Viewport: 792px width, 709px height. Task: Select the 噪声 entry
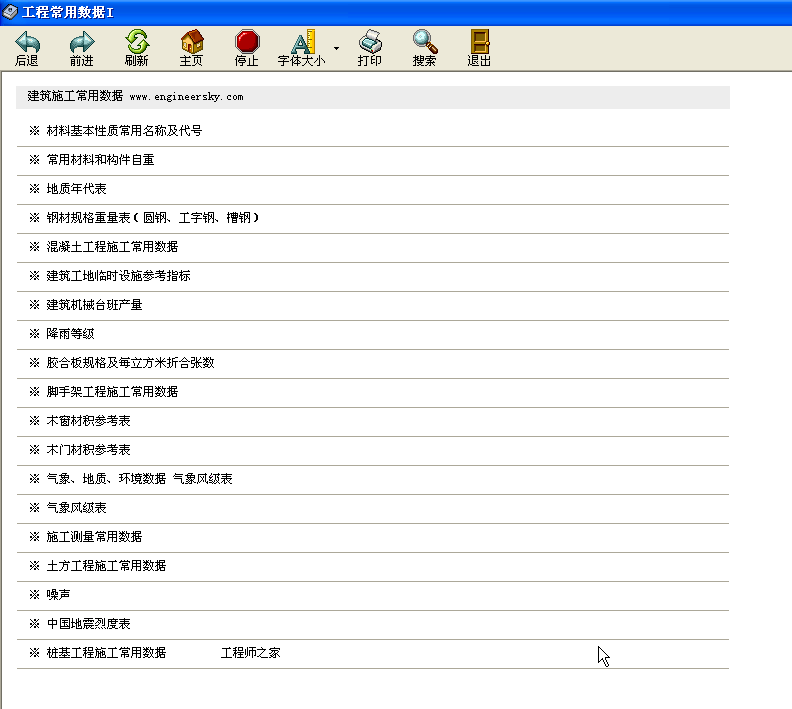(x=58, y=595)
